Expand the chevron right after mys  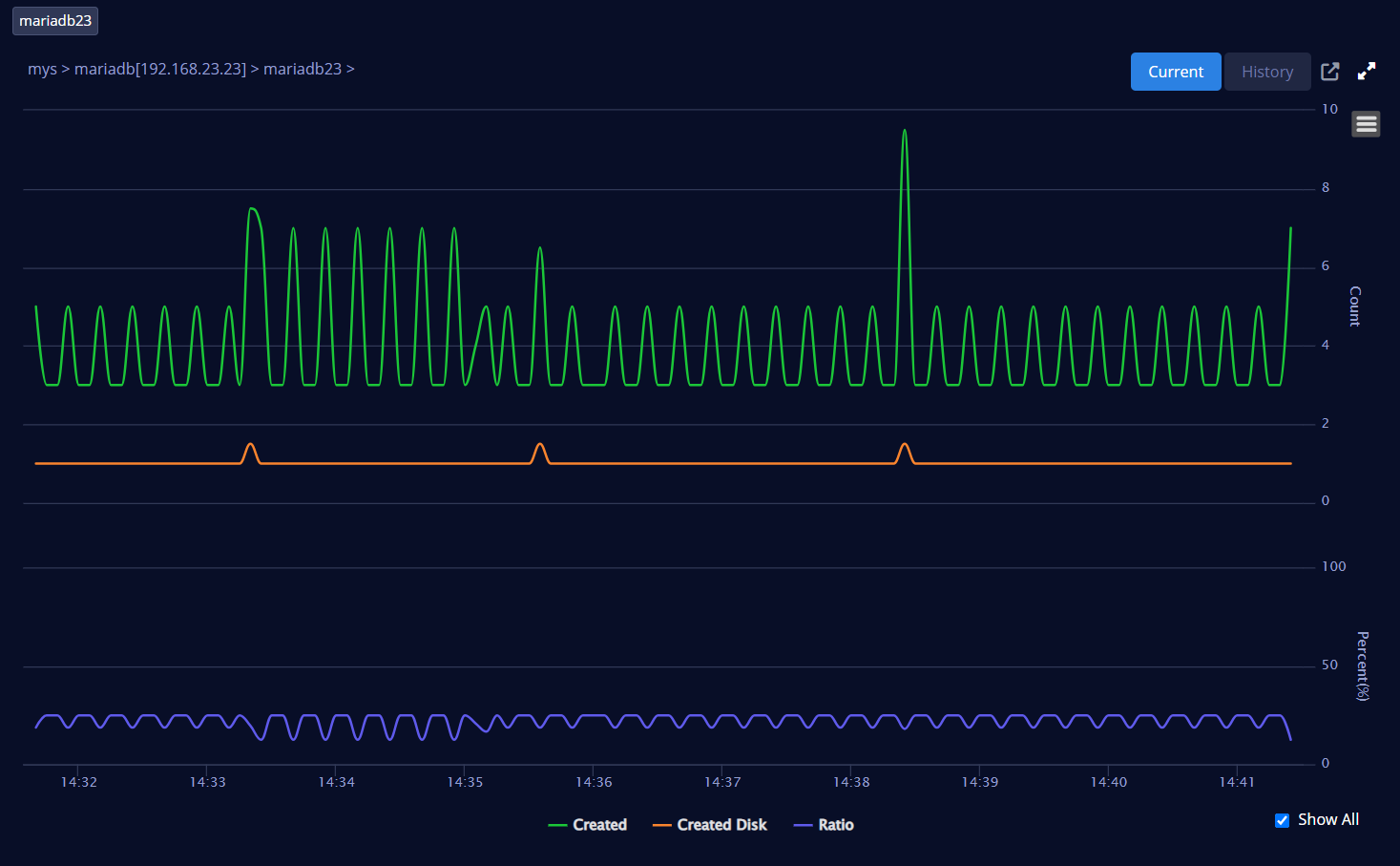tap(66, 69)
